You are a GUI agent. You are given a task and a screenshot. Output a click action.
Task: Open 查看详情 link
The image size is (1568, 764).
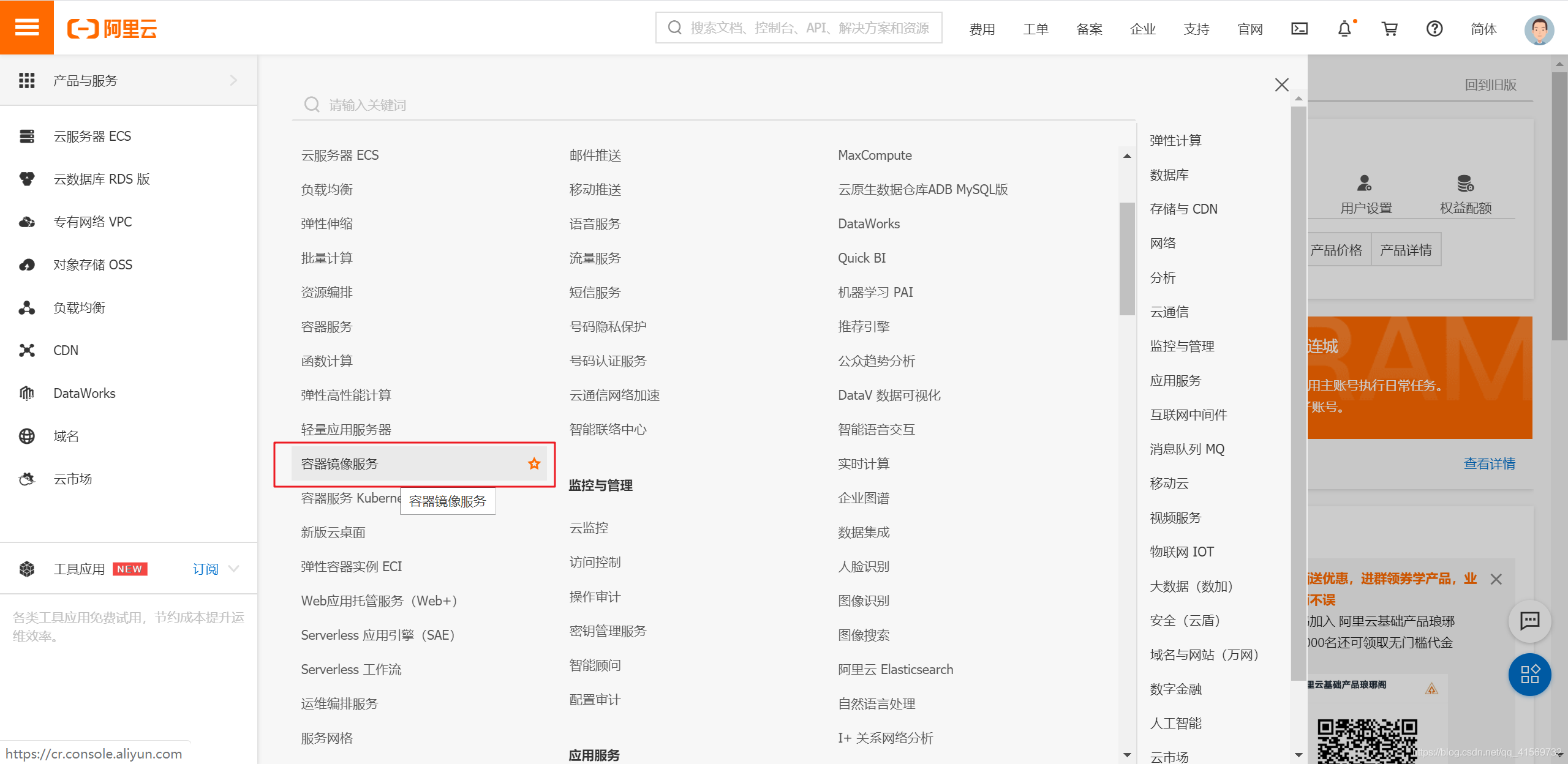(1489, 463)
